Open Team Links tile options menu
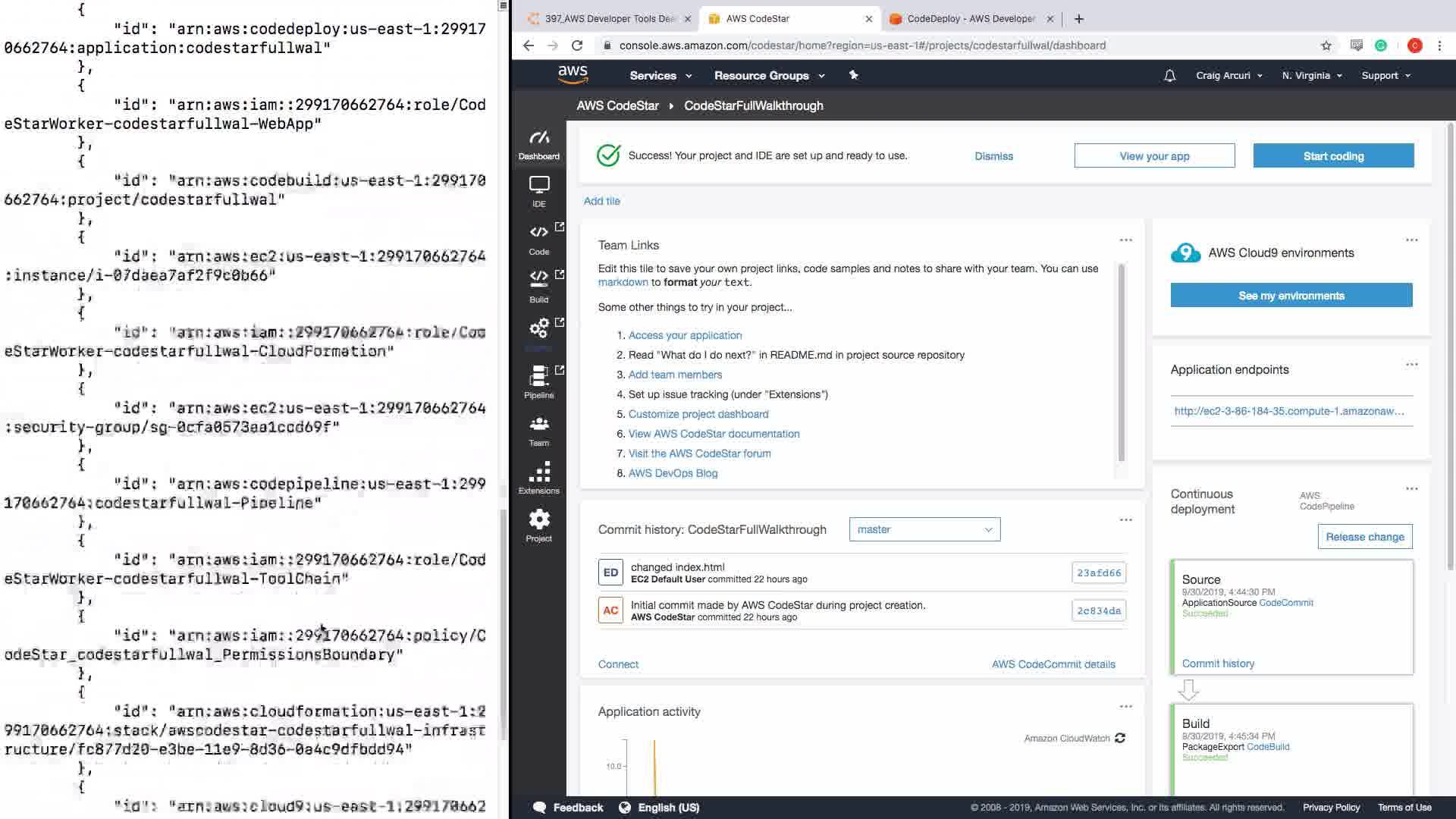This screenshot has height=819, width=1456. [1125, 240]
